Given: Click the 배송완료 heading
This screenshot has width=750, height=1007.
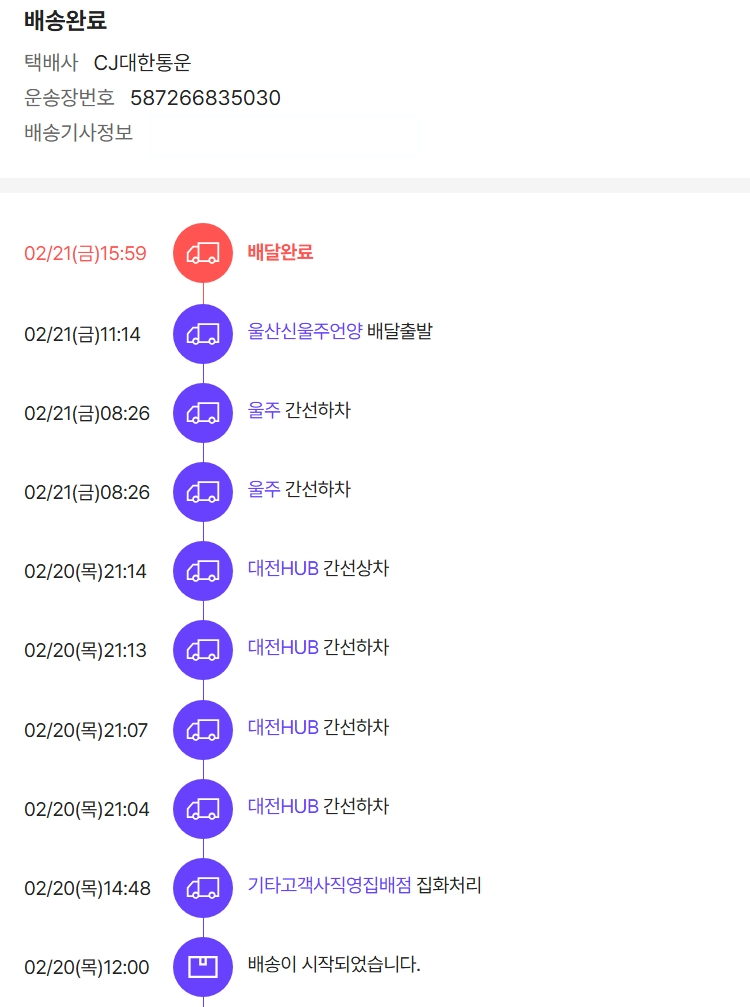Looking at the screenshot, I should pyautogui.click(x=65, y=20).
